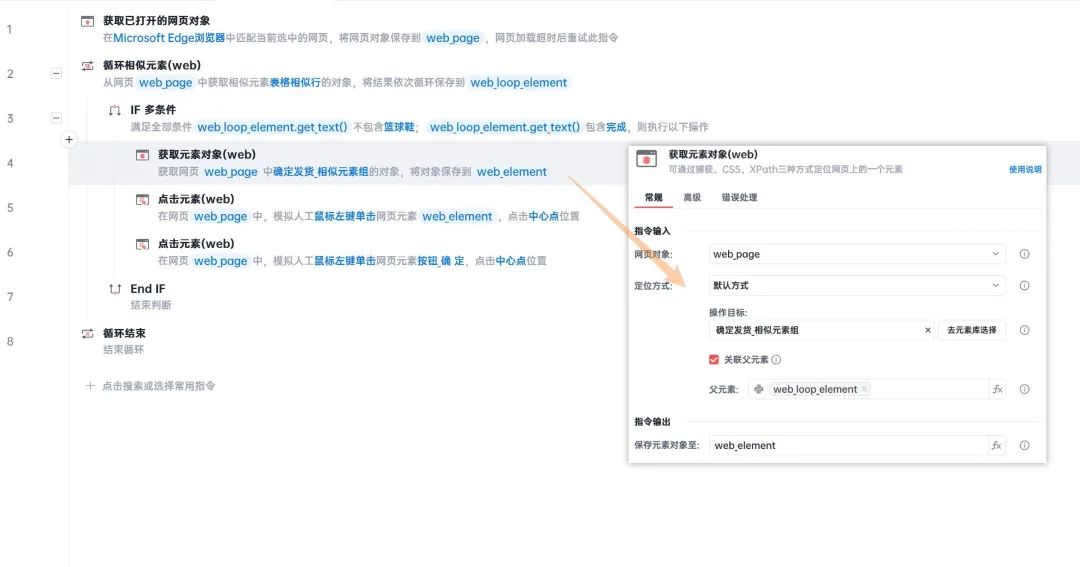Viewport: 1080px width, 567px height.
Task: Collapse the 循环相似元素 loop block
Action: click(x=56, y=73)
